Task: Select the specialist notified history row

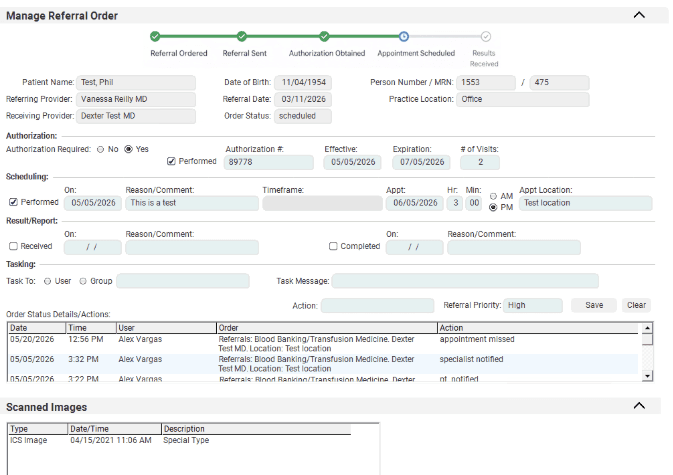Action: tap(323, 364)
